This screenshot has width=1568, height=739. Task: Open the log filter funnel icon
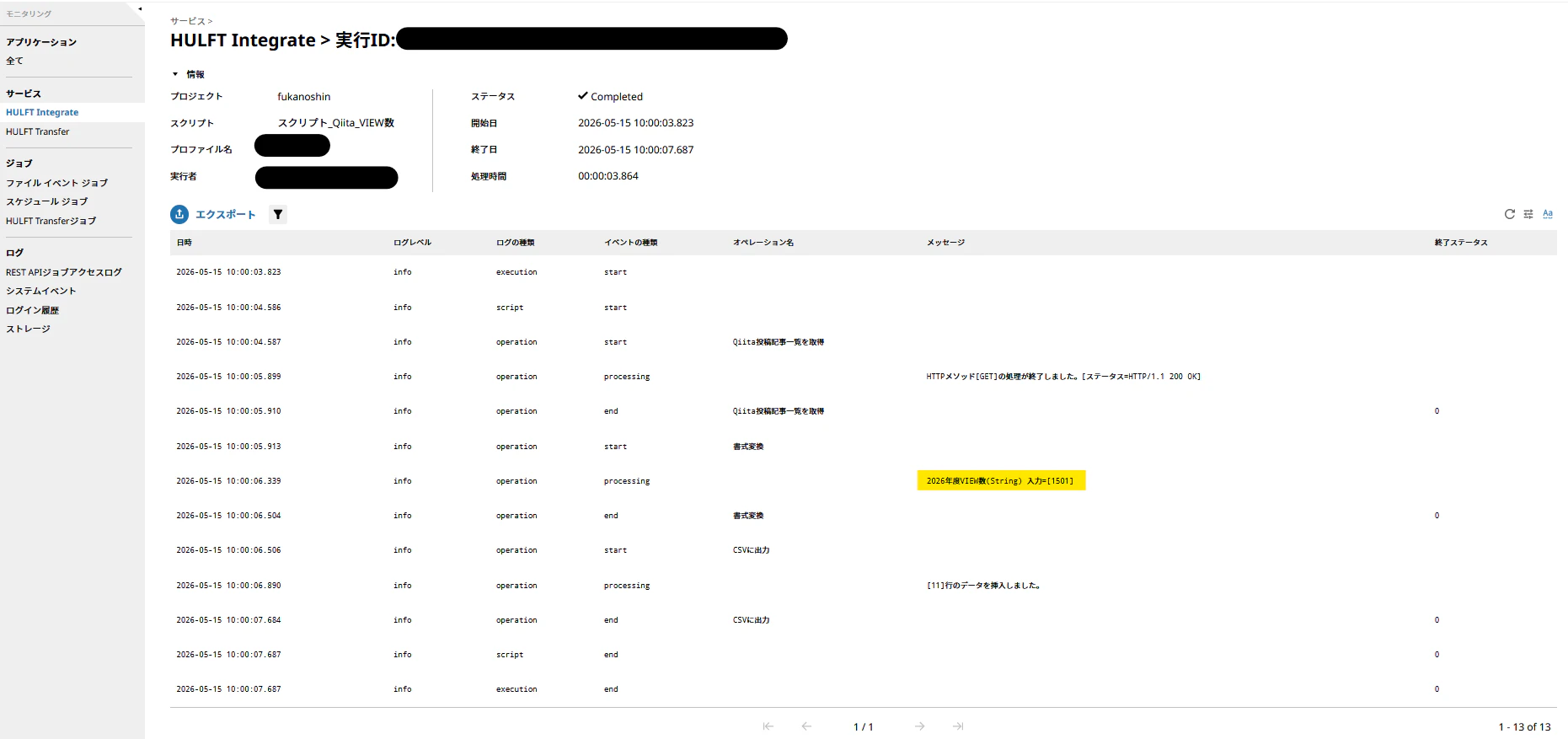tap(278, 214)
